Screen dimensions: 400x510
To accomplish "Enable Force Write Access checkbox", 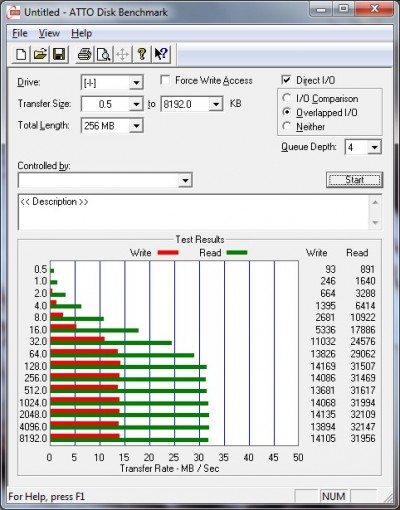I will 165,80.
